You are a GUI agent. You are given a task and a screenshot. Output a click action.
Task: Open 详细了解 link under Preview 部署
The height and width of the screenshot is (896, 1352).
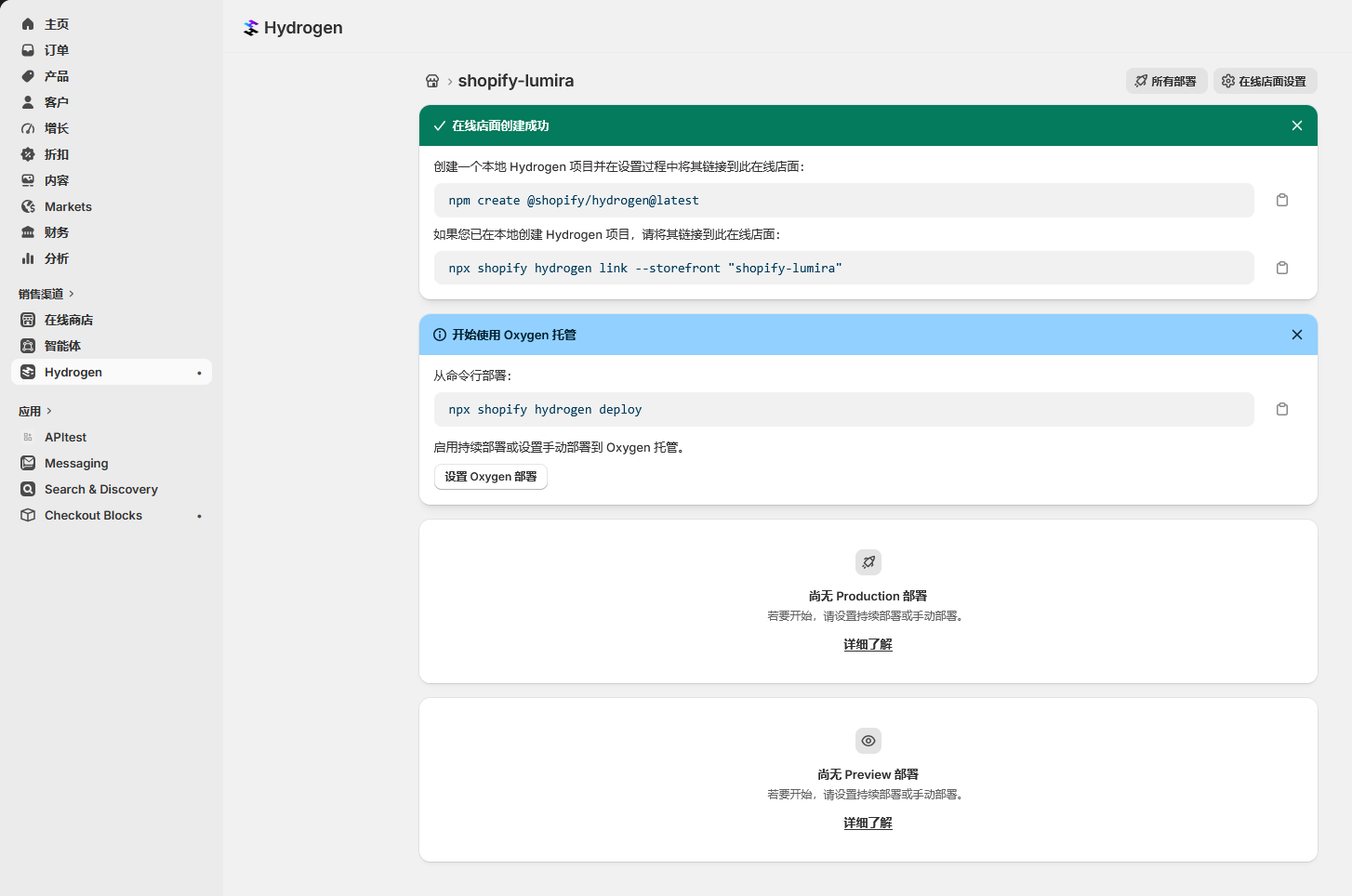click(868, 823)
